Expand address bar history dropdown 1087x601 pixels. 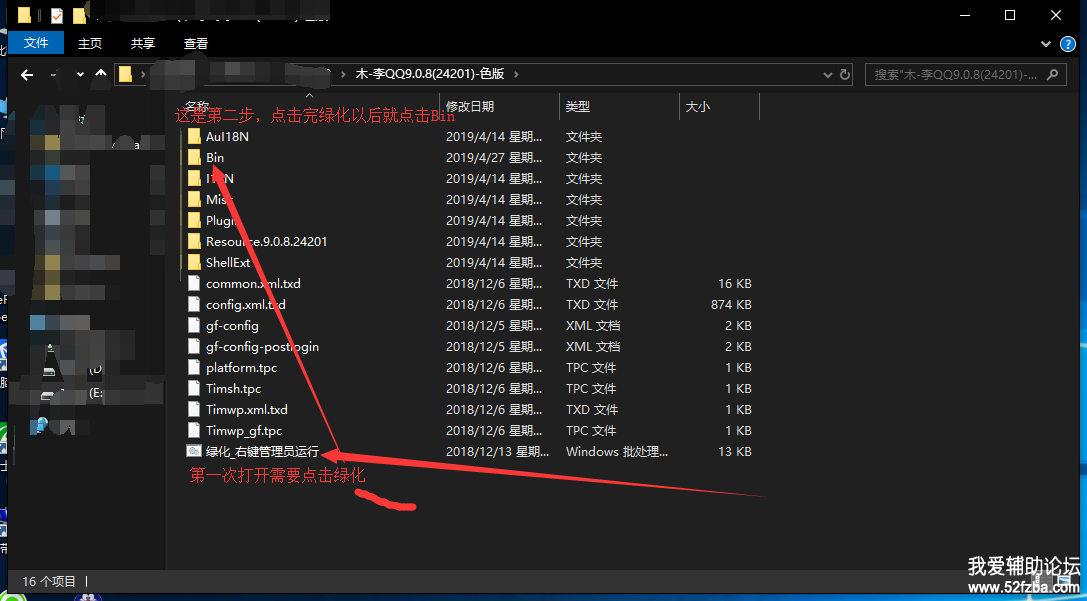[x=828, y=74]
